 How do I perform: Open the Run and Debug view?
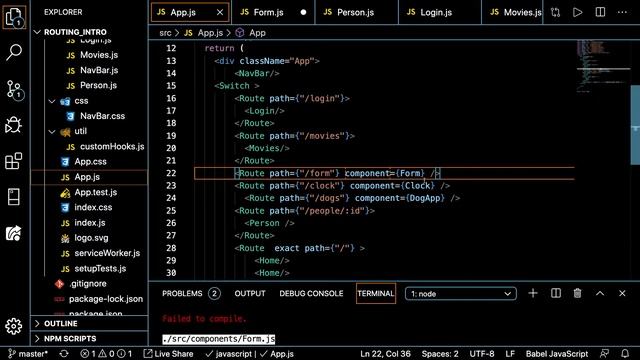coord(13,125)
